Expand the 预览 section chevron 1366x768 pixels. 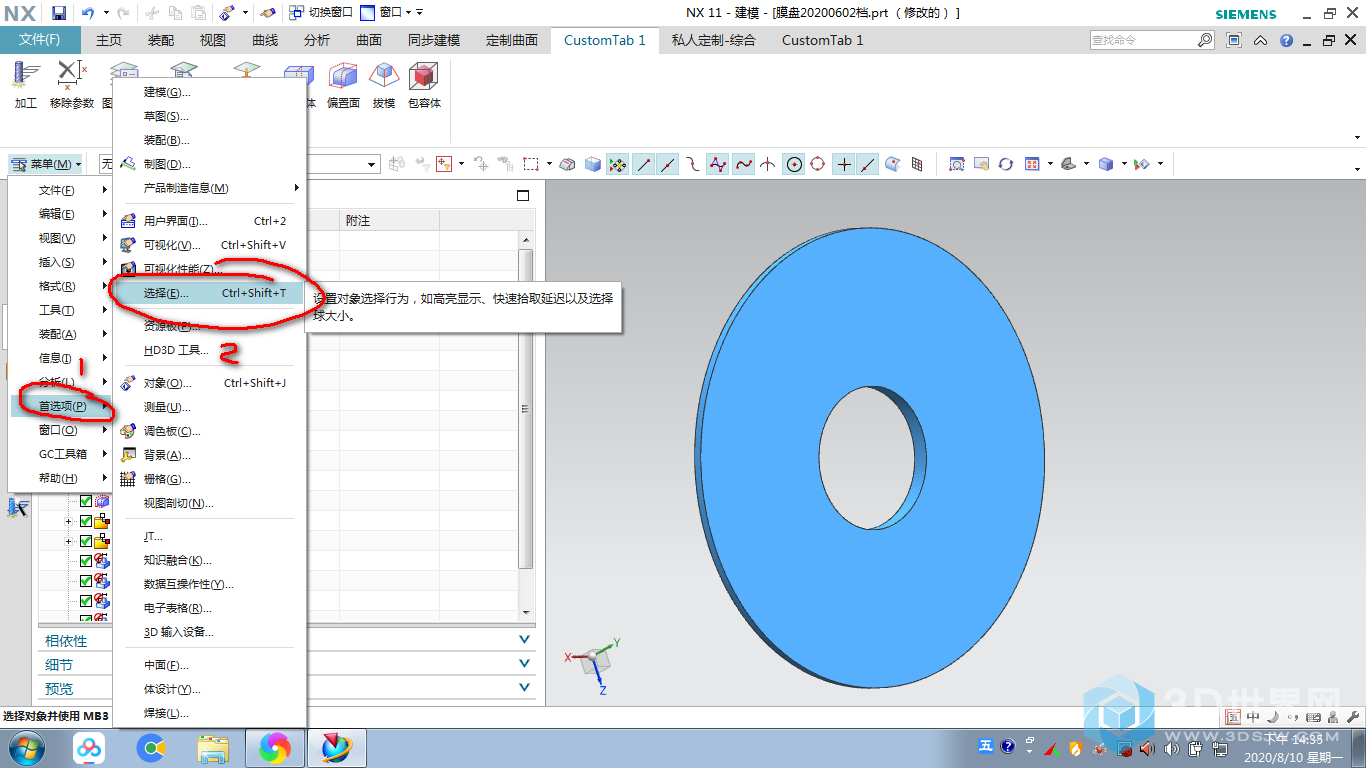(525, 688)
